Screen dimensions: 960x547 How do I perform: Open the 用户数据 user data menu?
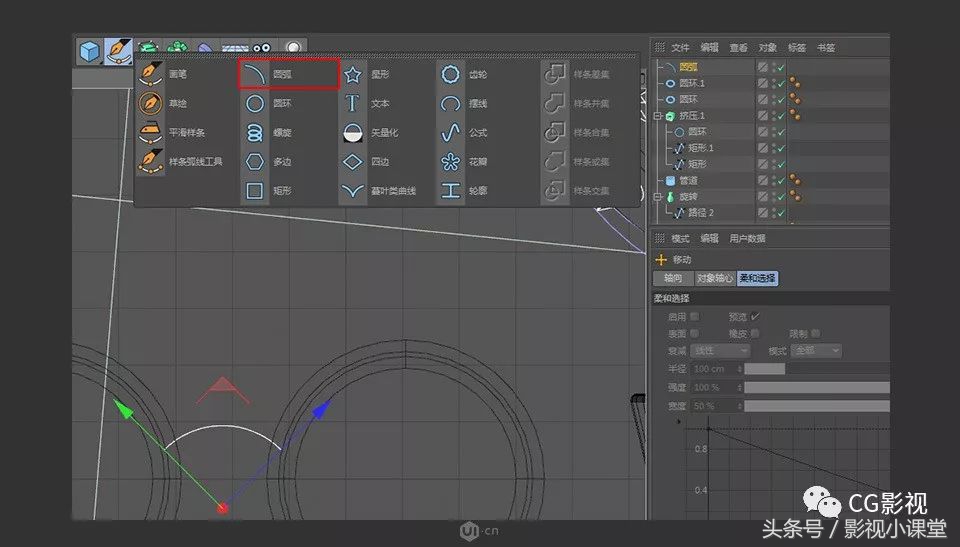point(748,238)
